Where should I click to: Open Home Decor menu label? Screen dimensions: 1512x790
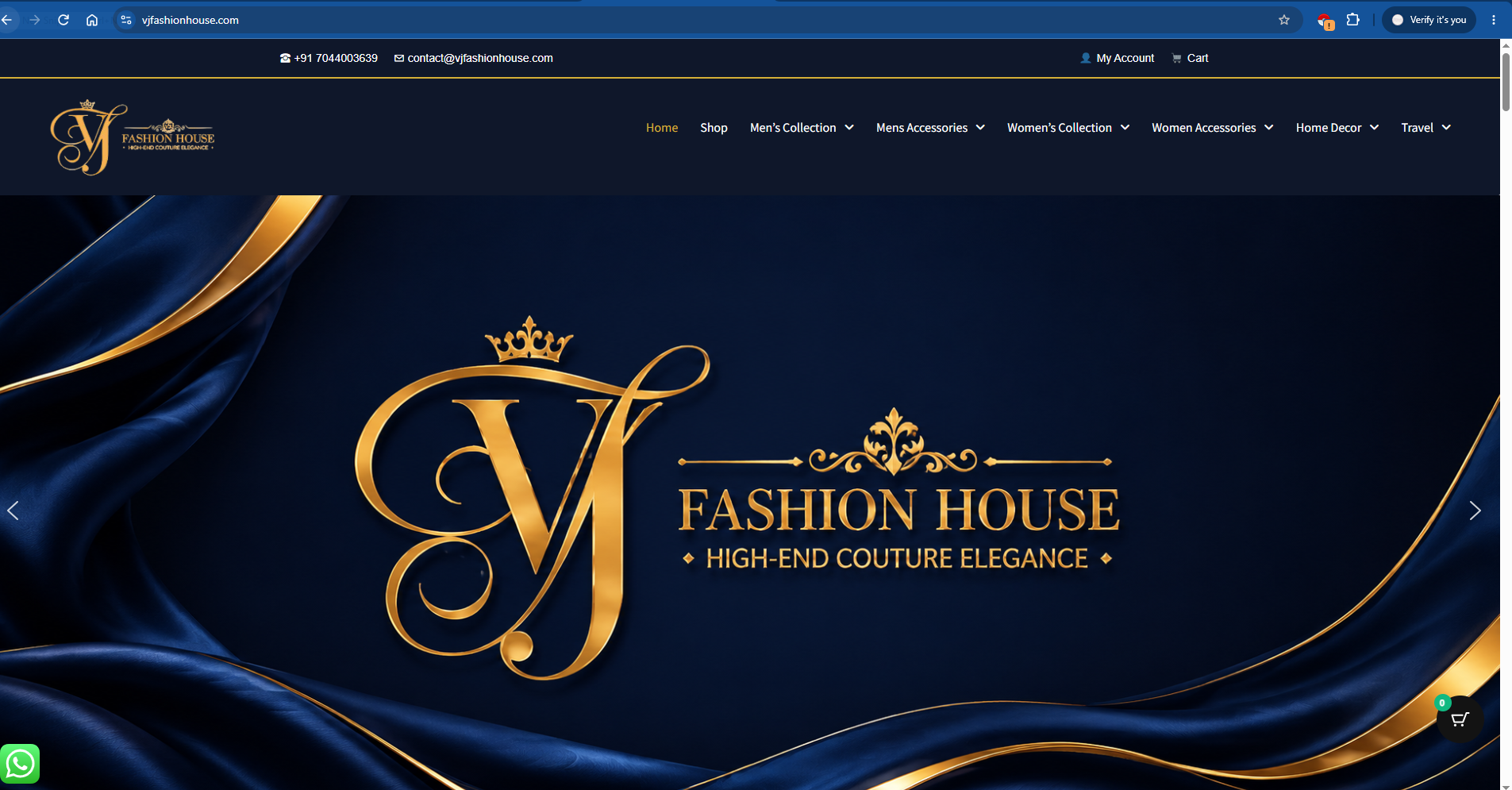click(x=1329, y=128)
